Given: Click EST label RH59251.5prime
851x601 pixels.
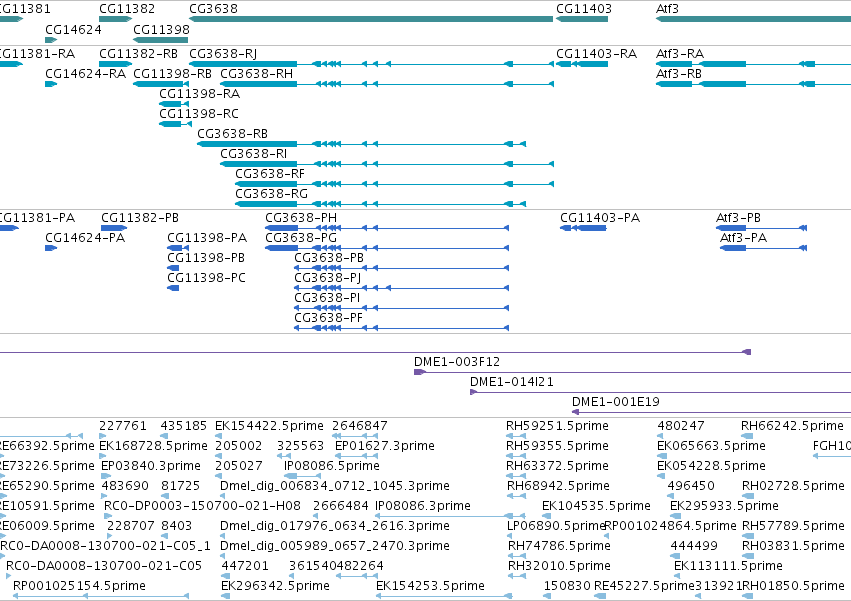Looking at the screenshot, I should point(557,426).
